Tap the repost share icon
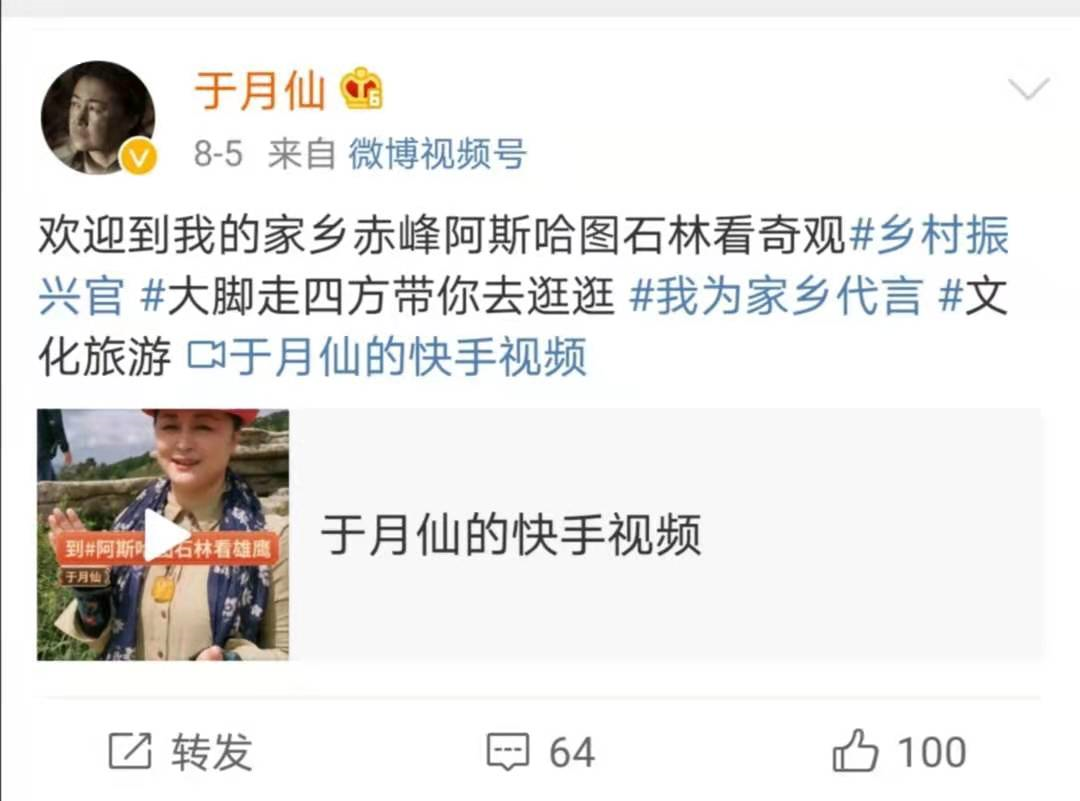This screenshot has width=1080, height=801. (x=130, y=751)
